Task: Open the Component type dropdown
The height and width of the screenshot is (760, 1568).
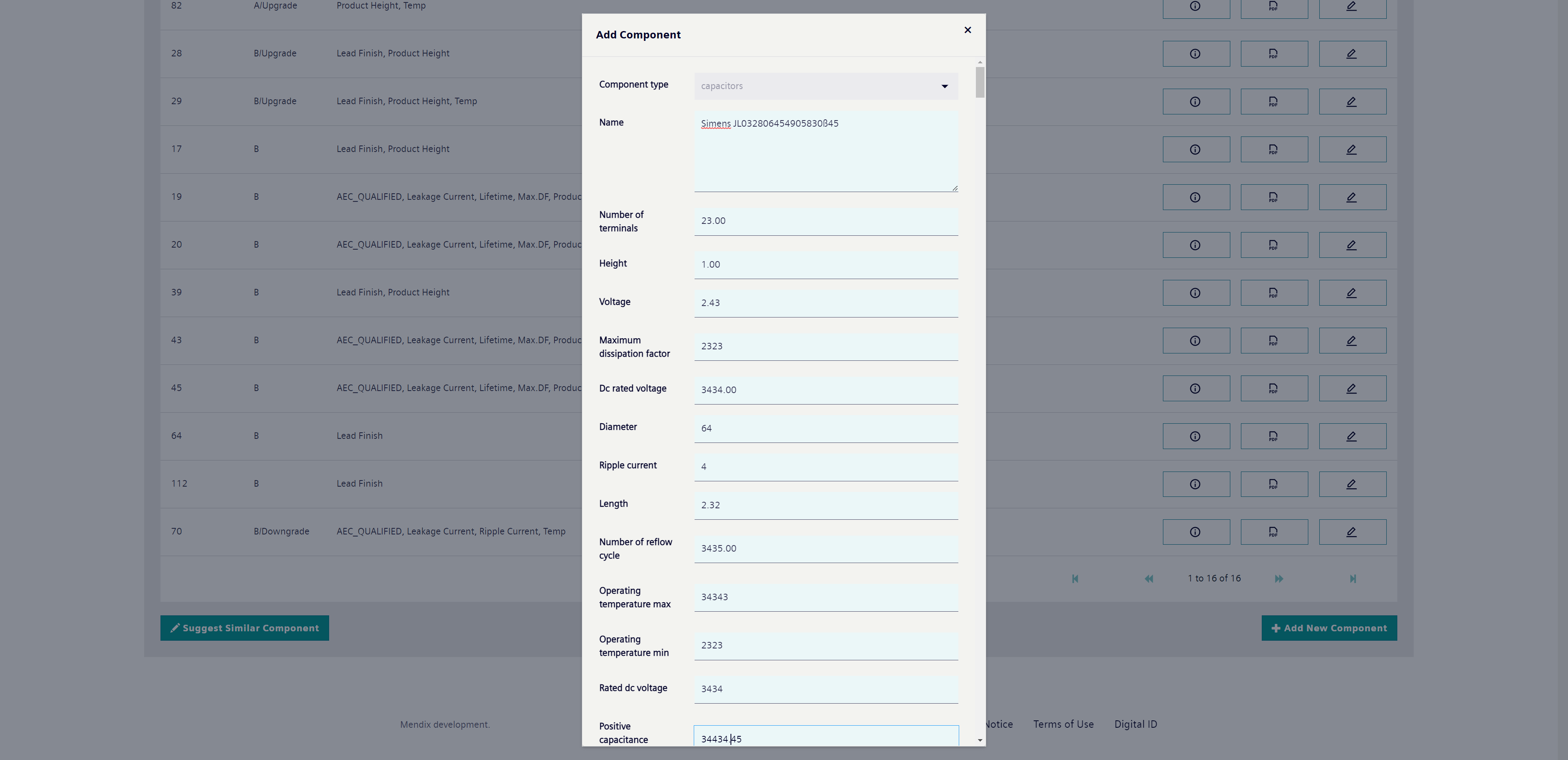Action: point(825,86)
